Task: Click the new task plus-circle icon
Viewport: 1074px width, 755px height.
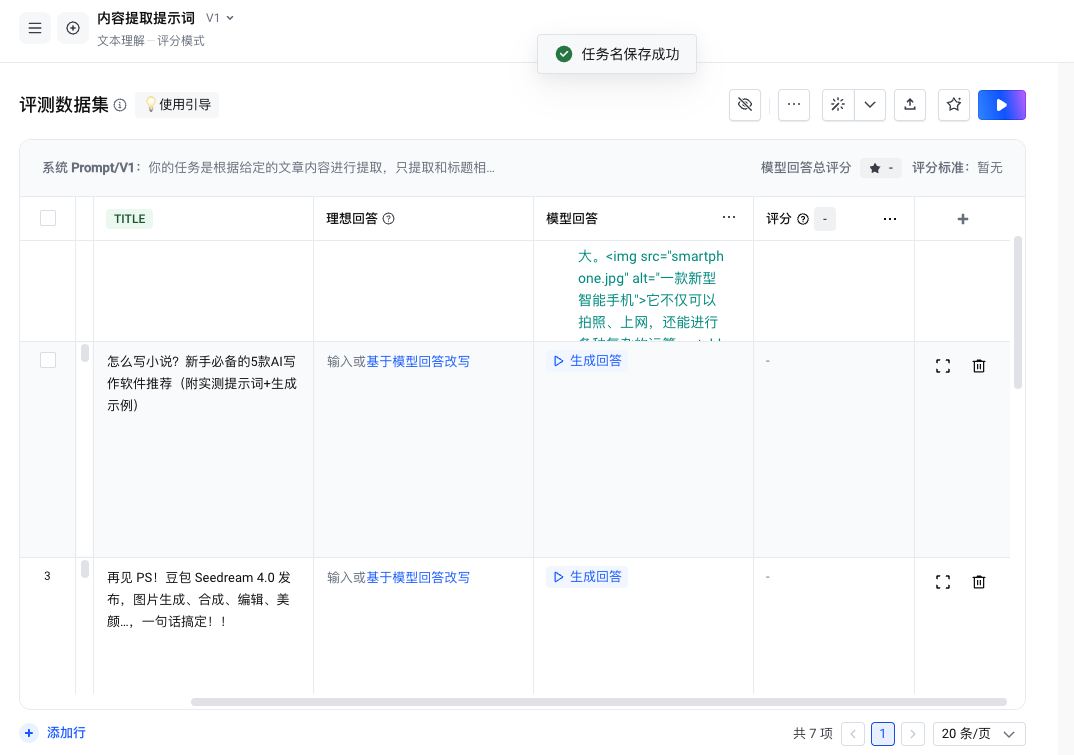Action: (x=73, y=28)
